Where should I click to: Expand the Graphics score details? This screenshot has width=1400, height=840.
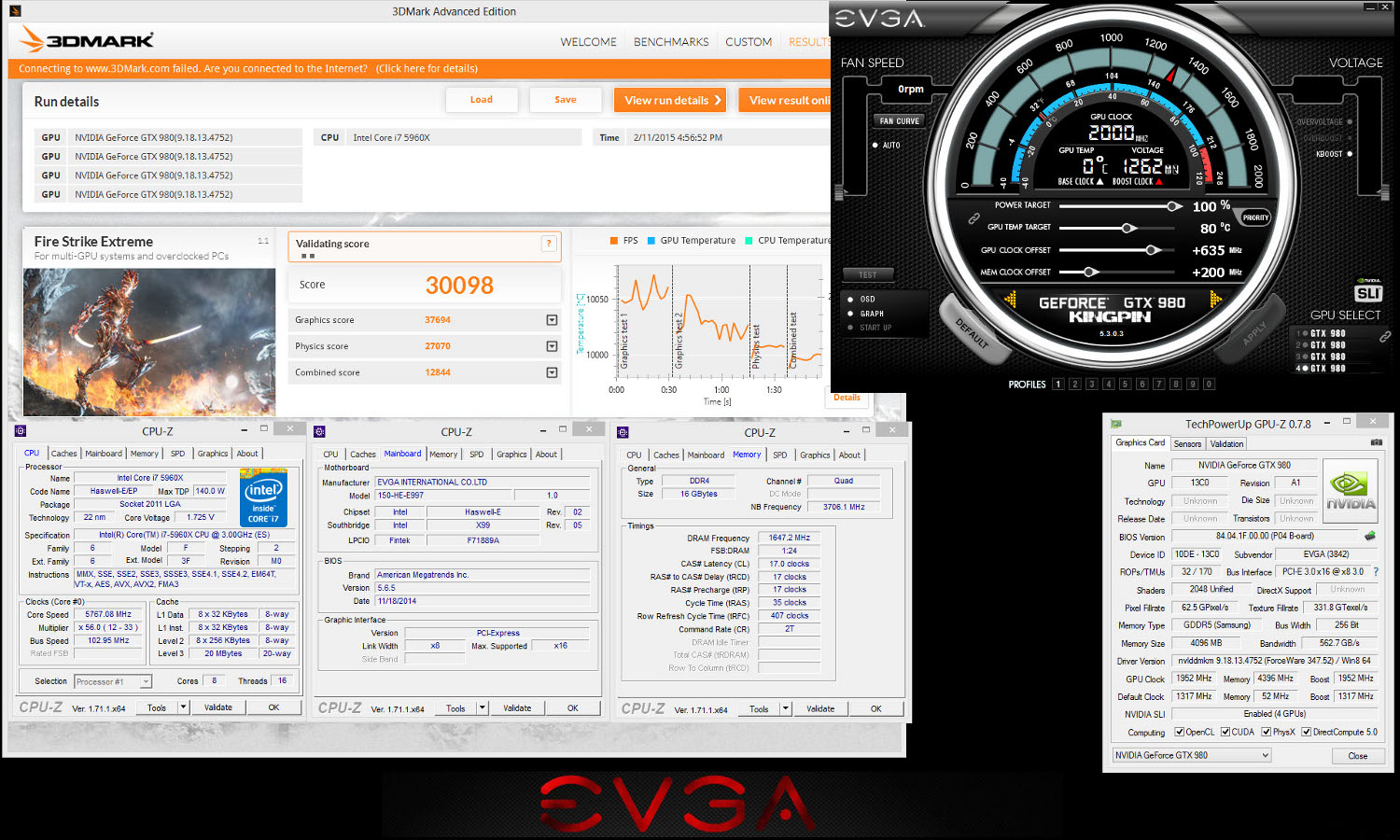552,320
